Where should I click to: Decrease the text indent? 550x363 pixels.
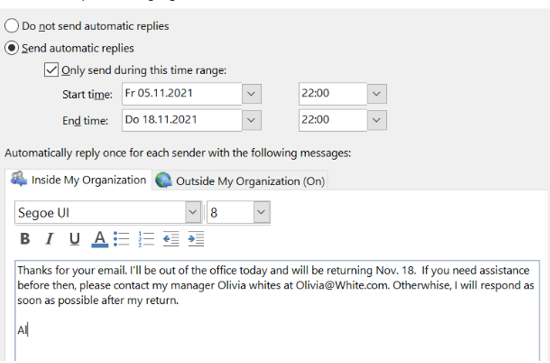(171, 239)
